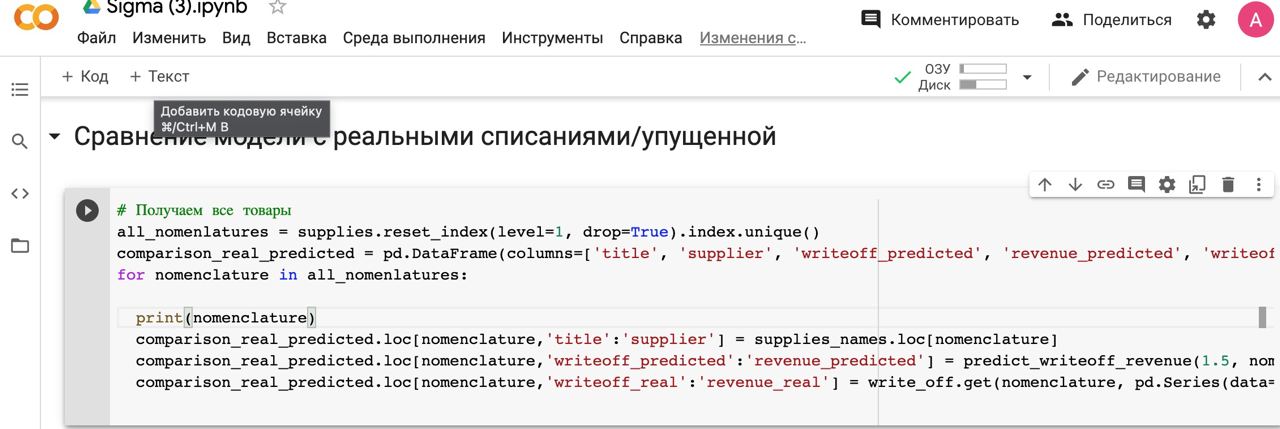Open cell settings gear icon
The width and height of the screenshot is (1280, 429).
click(1167, 185)
